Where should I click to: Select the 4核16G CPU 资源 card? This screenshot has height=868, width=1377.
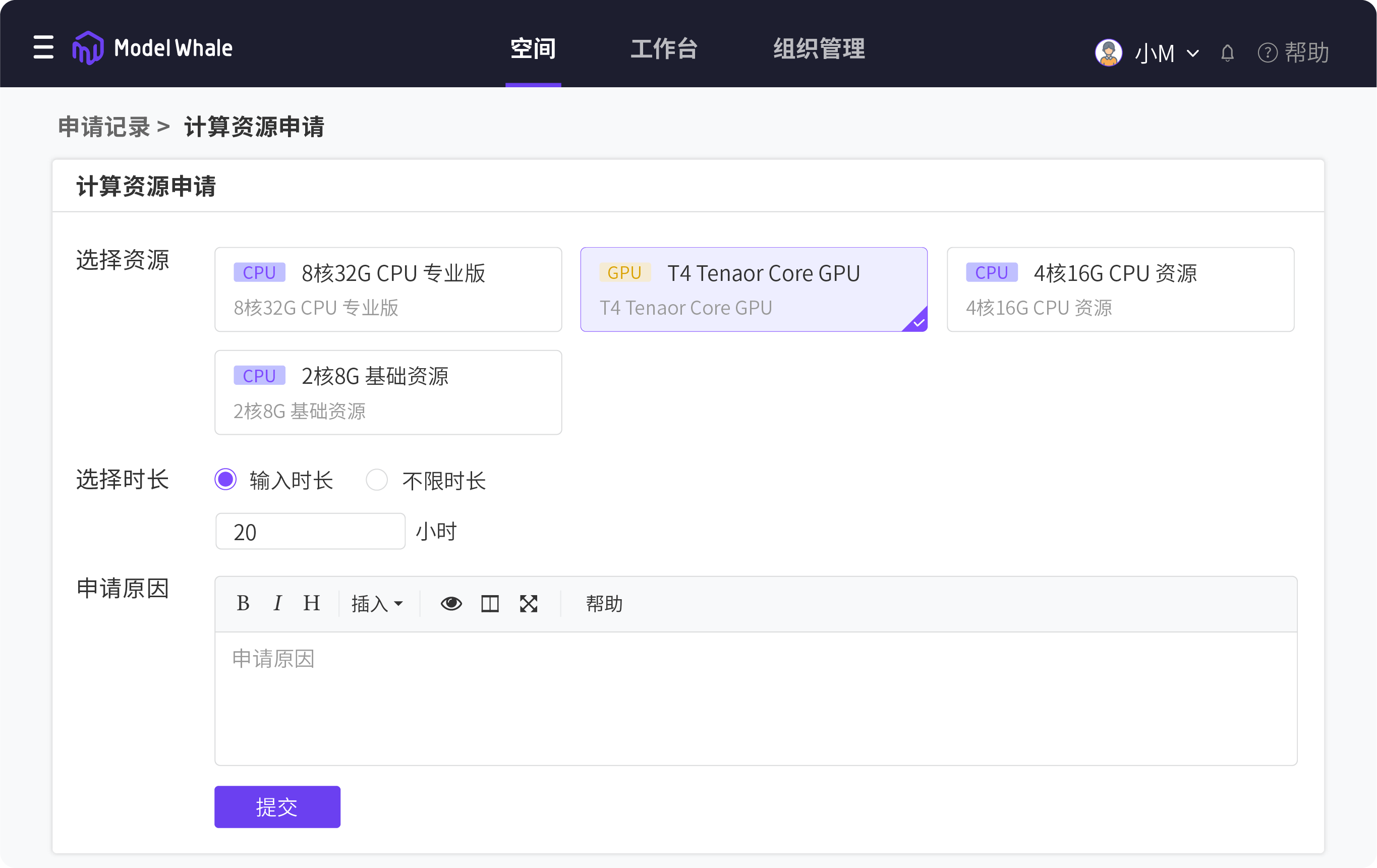1120,290
